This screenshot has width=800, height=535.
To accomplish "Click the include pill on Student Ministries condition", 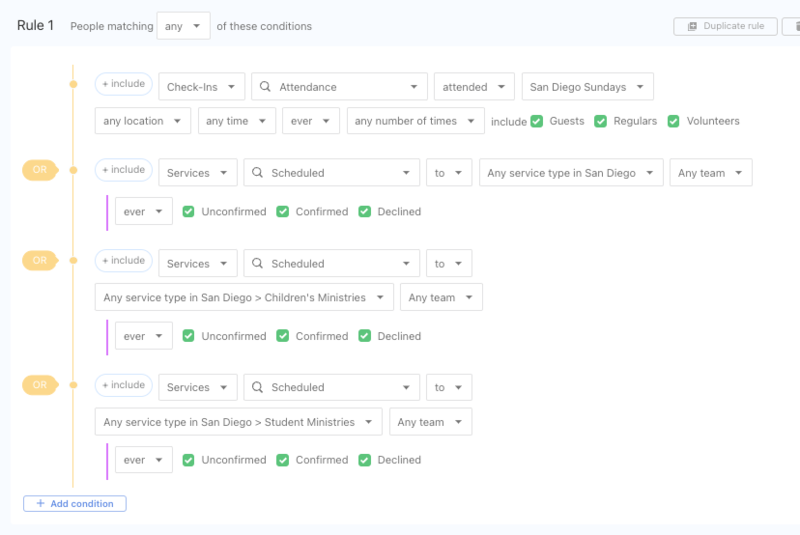I will click(x=123, y=385).
